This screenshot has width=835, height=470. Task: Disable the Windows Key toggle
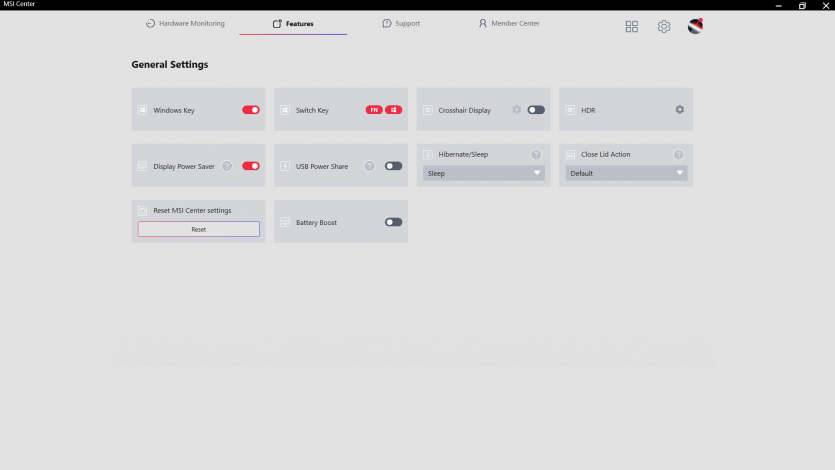[251, 110]
